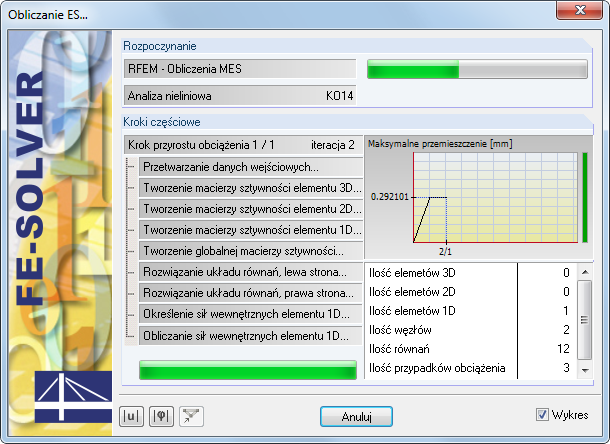Click the 'Ilość elemetów 3D' row
610x444 pixels.
[x=470, y=272]
